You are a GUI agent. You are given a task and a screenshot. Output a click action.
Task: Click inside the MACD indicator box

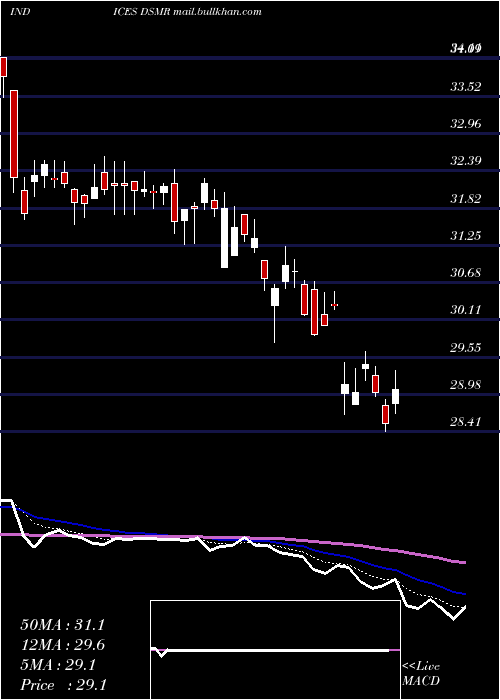point(275,650)
